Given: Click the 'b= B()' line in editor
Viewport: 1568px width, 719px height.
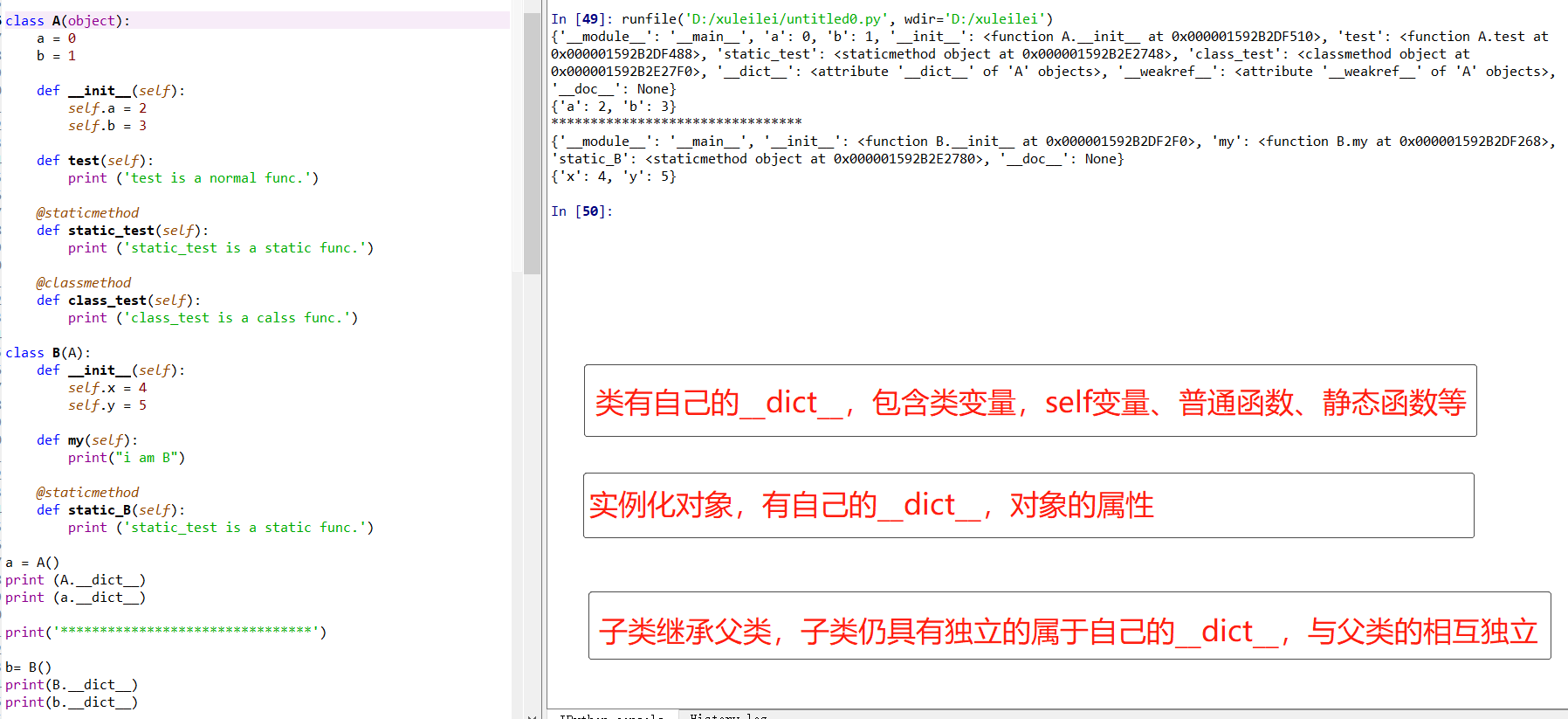Looking at the screenshot, I should [29, 667].
